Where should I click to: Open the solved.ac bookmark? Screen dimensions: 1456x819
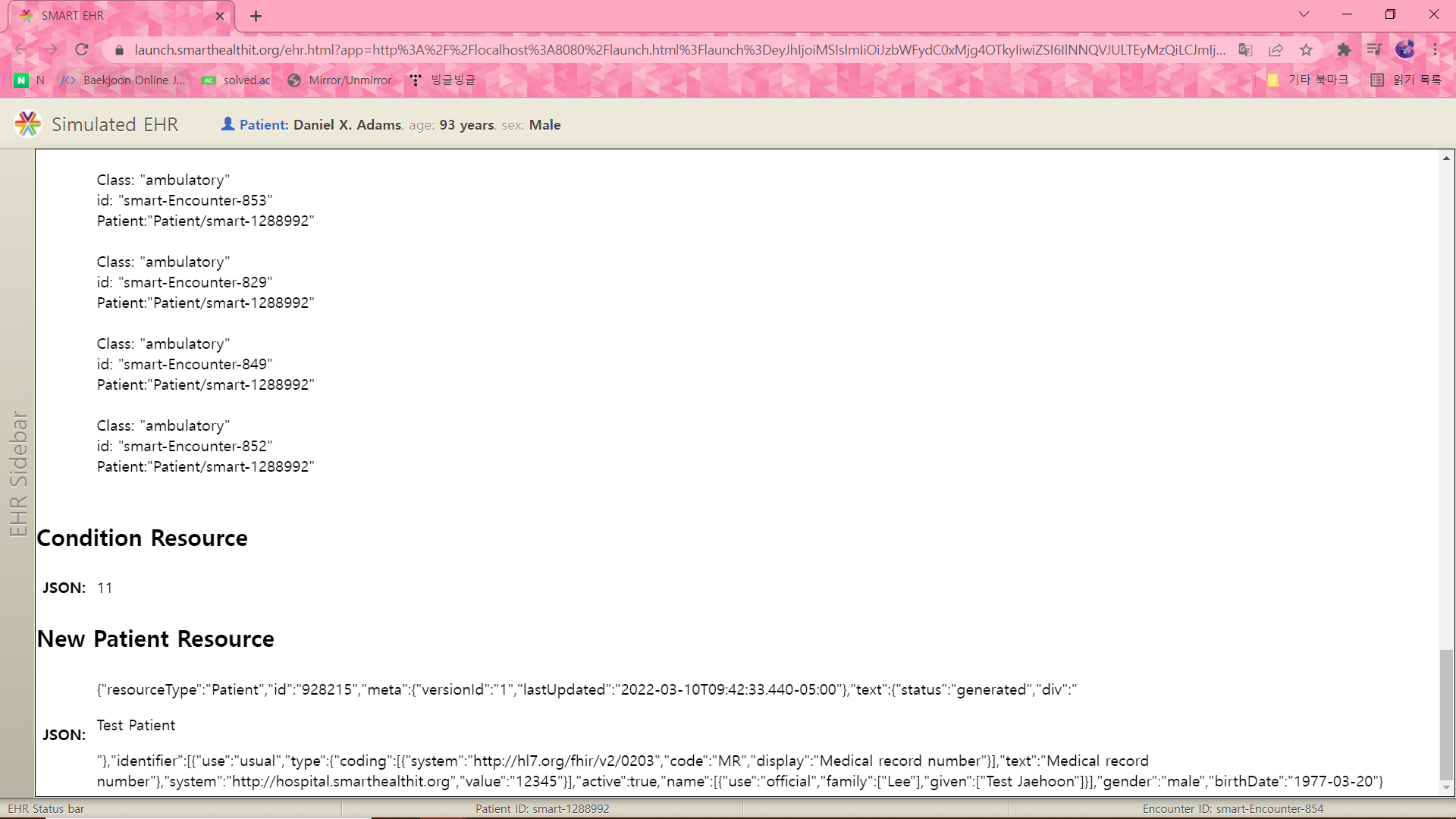click(x=237, y=80)
